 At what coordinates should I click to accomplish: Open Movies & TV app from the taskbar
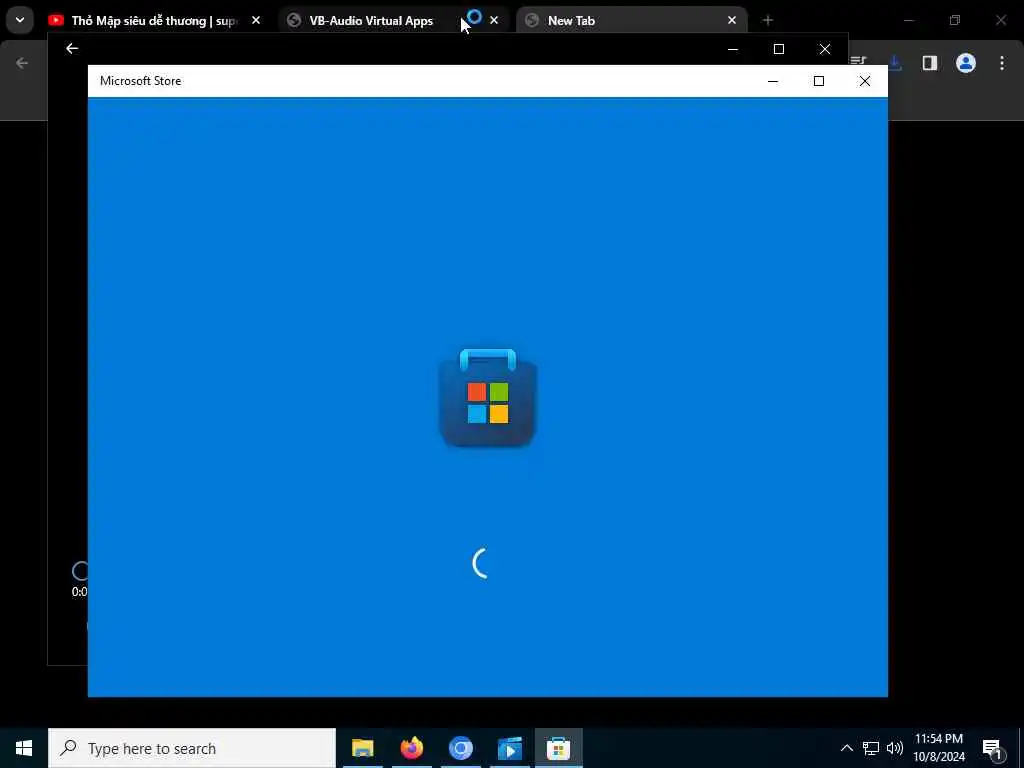tap(509, 748)
